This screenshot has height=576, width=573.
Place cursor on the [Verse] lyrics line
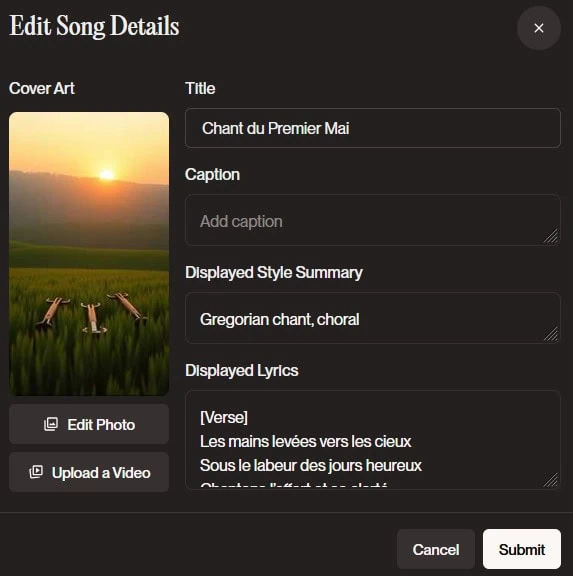tap(224, 417)
